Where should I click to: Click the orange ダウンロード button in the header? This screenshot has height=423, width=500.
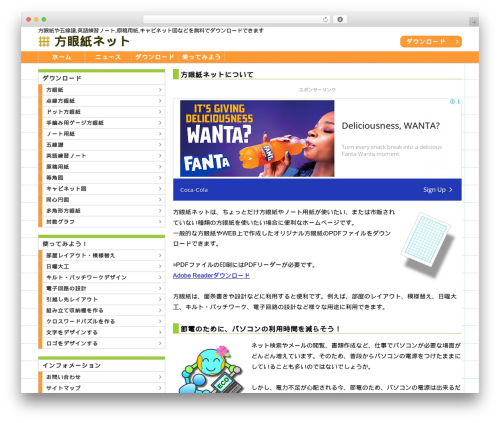point(431,42)
